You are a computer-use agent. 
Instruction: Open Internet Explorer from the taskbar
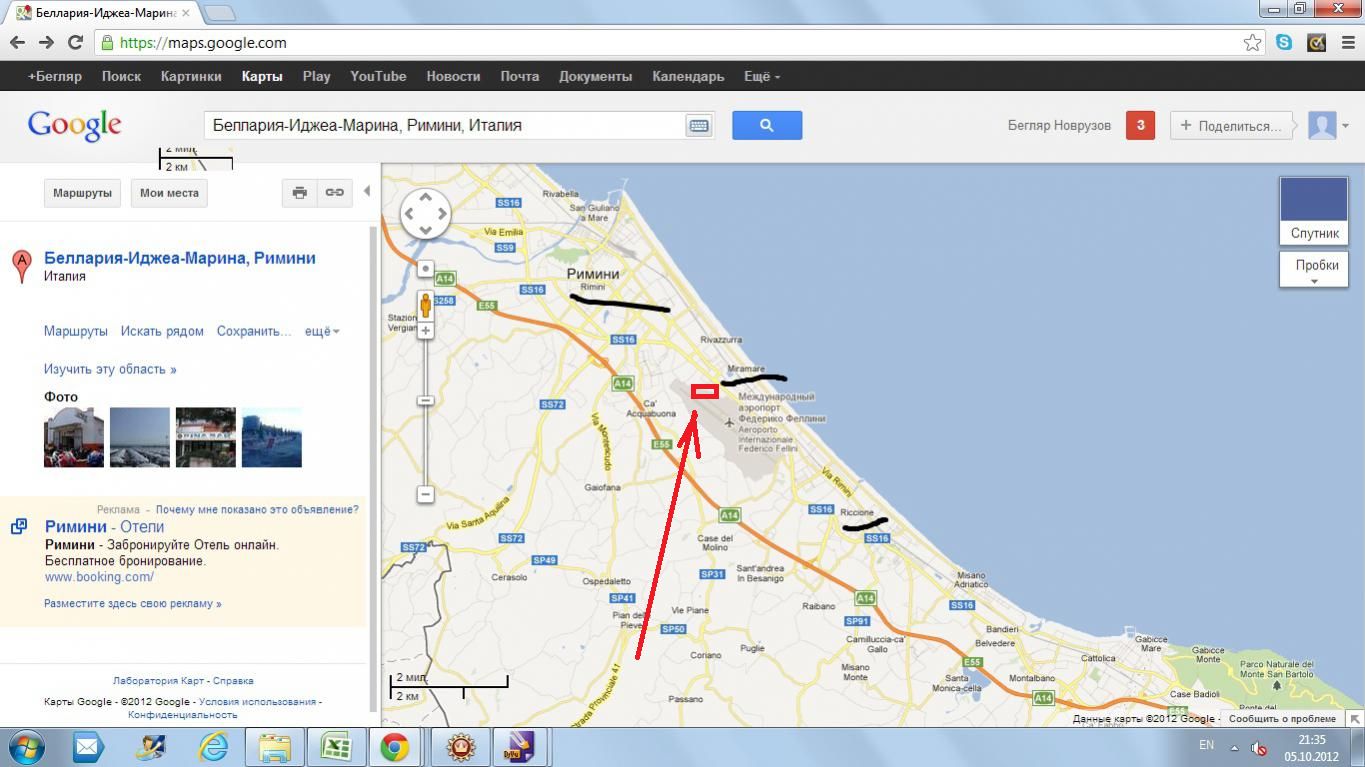[x=214, y=747]
